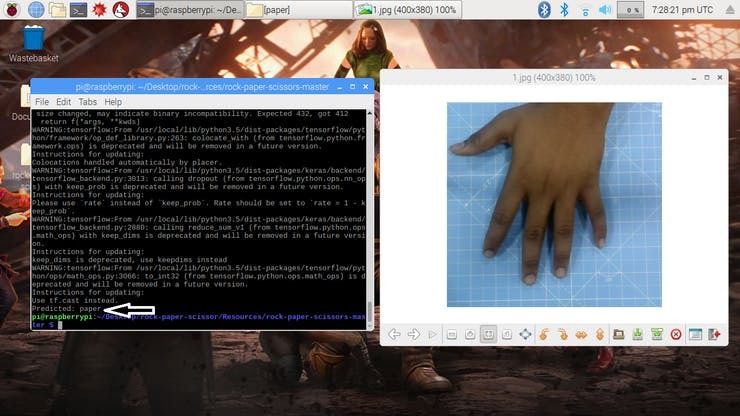This screenshot has height=416, width=740.
Task: Click the zoom in icon
Action: [x=470, y=334]
